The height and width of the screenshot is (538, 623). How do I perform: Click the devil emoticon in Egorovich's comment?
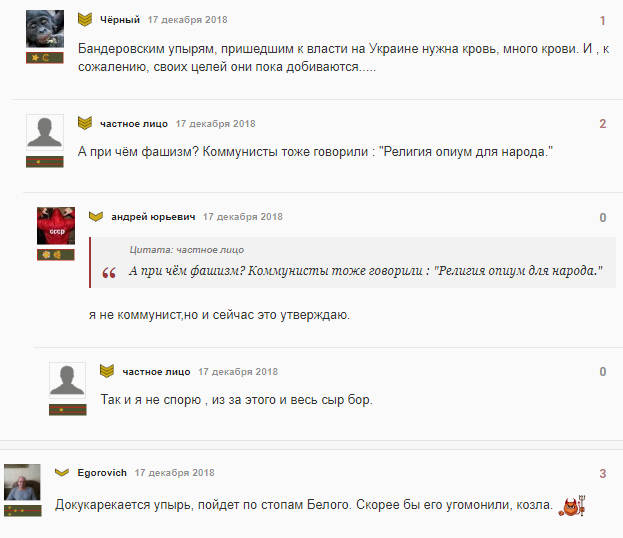572,506
